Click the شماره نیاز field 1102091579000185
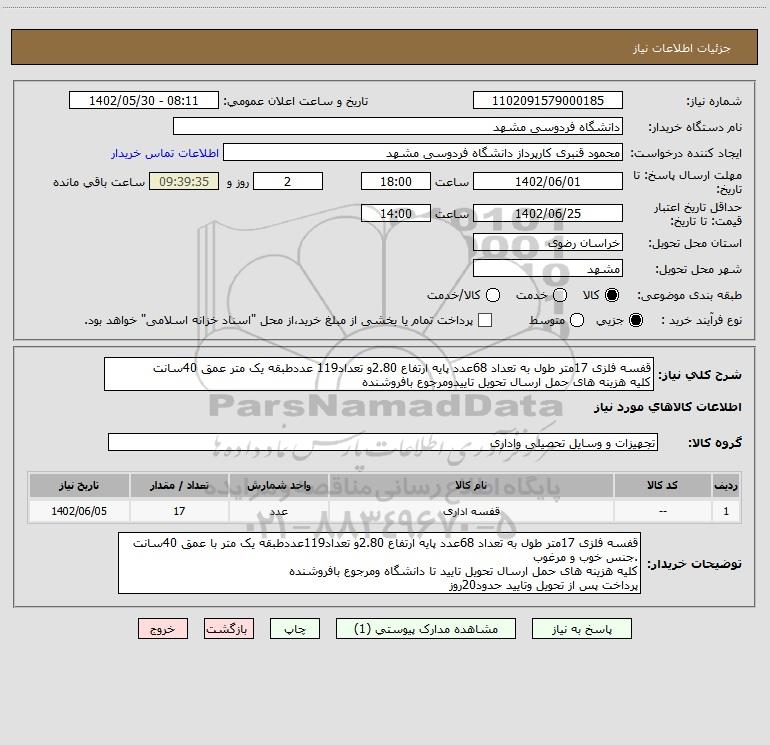This screenshot has height=745, width=770. (548, 100)
